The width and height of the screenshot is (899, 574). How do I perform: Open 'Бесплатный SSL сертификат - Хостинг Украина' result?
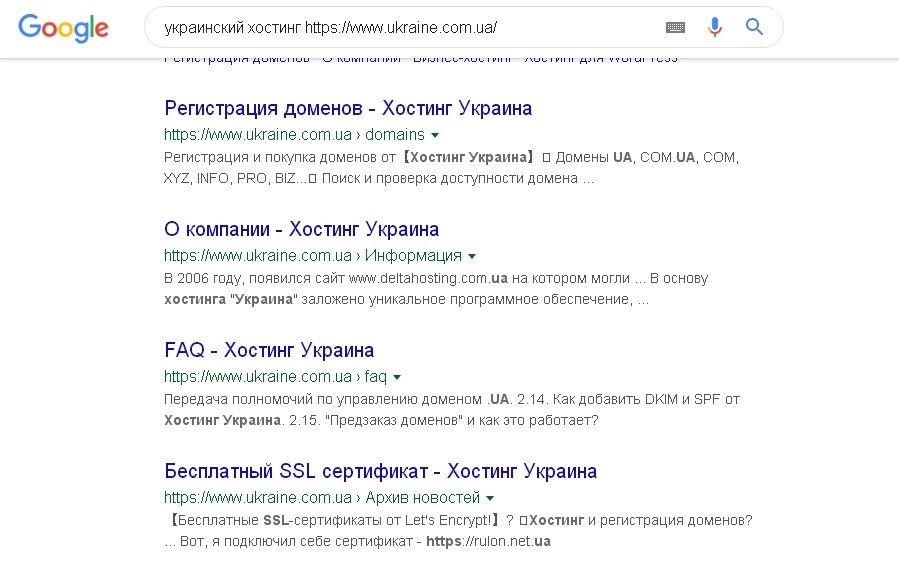tap(381, 471)
